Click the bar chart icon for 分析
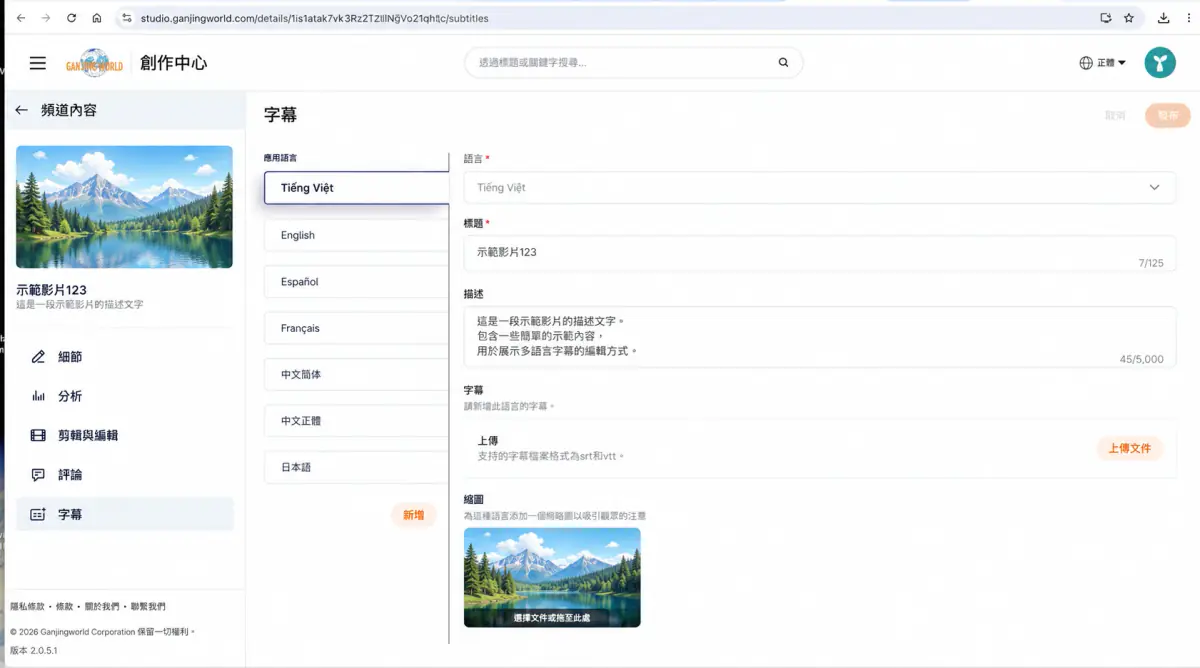1200x668 pixels. click(x=38, y=396)
